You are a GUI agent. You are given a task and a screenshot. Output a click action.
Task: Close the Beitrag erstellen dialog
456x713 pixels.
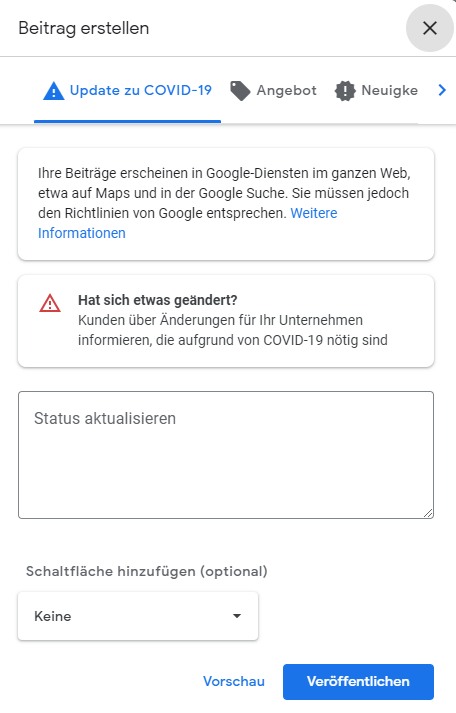430,28
